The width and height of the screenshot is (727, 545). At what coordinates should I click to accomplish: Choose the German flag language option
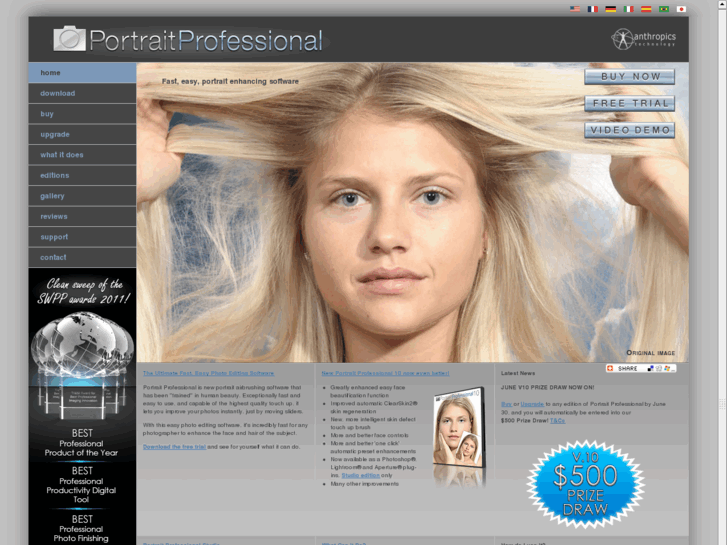tap(611, 9)
